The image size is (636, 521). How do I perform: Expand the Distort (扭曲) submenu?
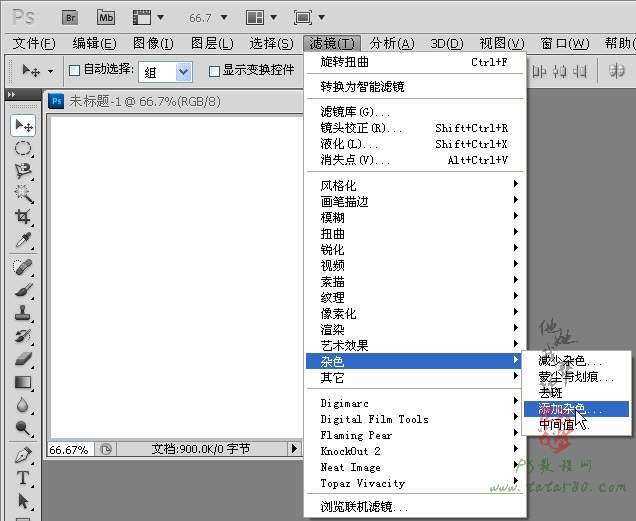tap(415, 233)
